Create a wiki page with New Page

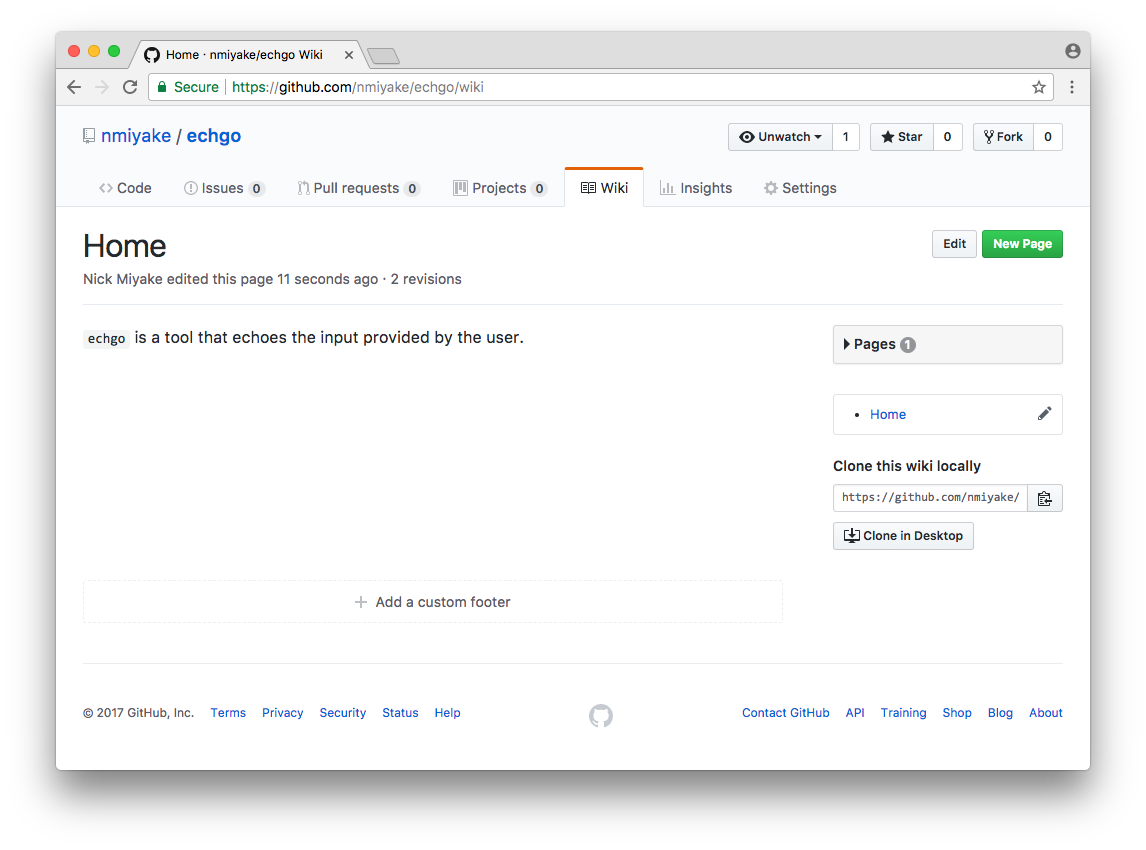[x=1022, y=244]
